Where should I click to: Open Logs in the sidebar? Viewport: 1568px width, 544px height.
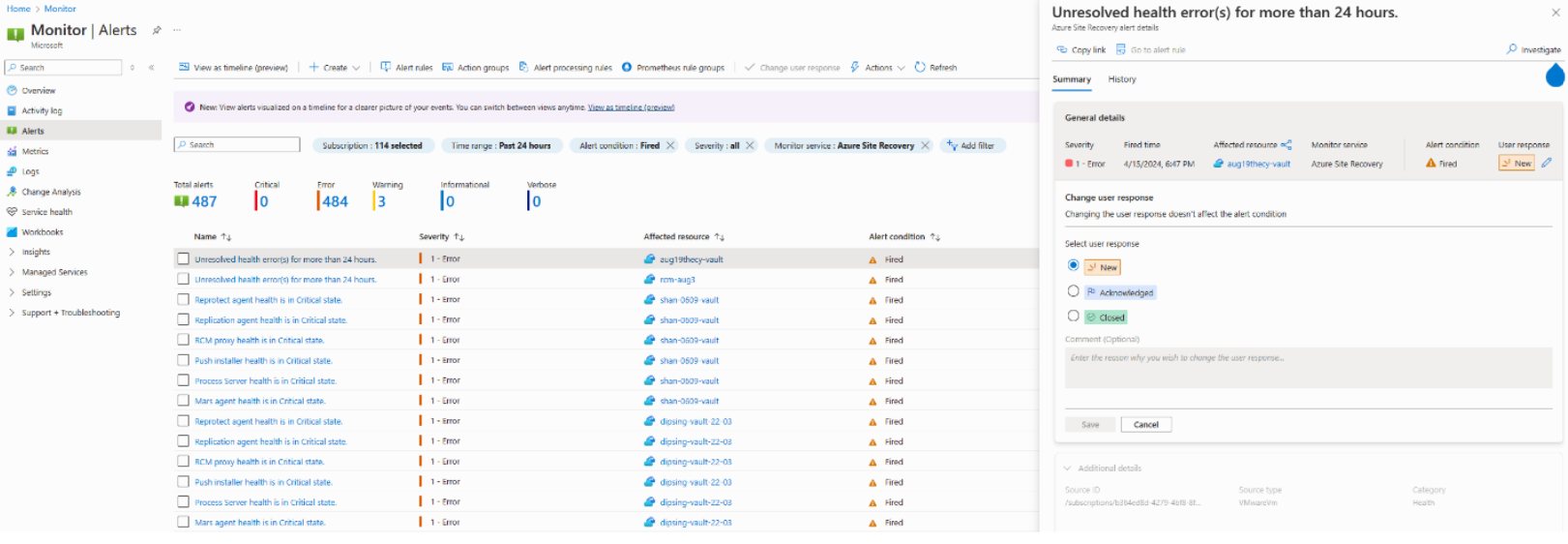coord(30,172)
